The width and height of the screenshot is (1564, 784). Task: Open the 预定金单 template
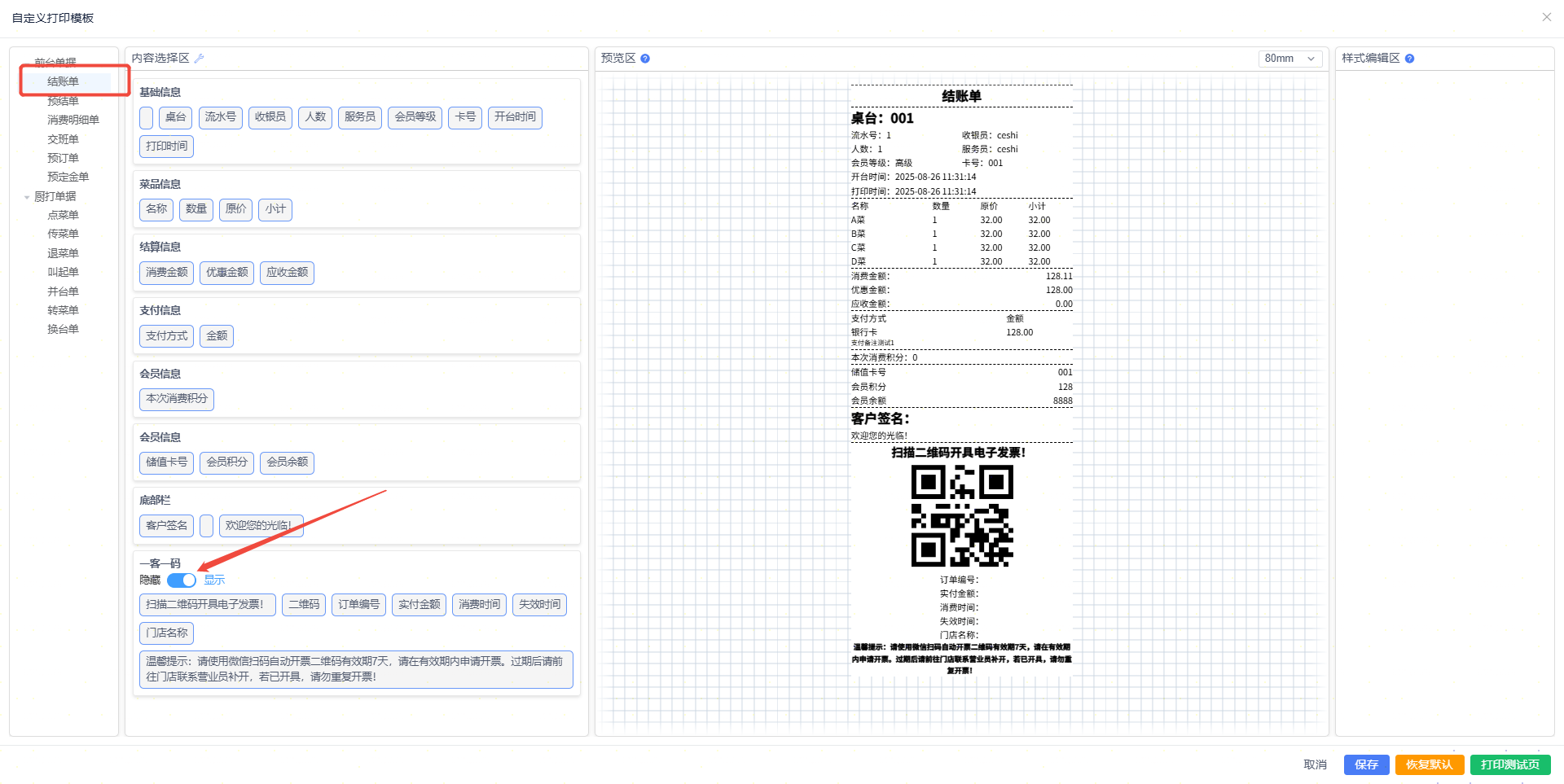[68, 177]
